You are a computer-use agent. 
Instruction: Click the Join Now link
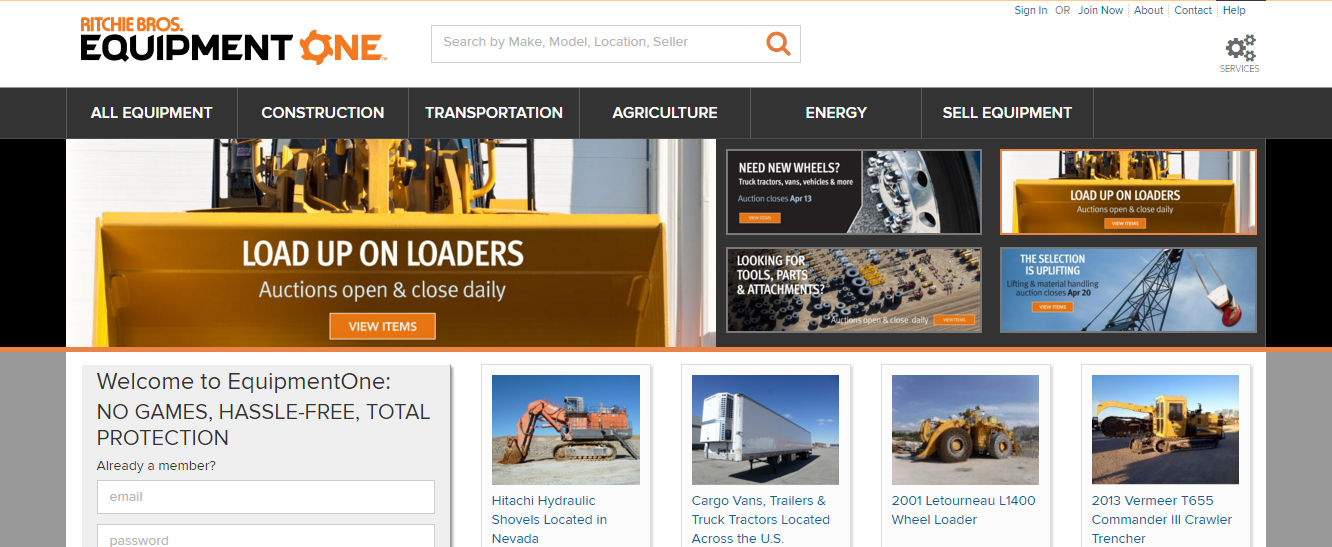(1100, 10)
